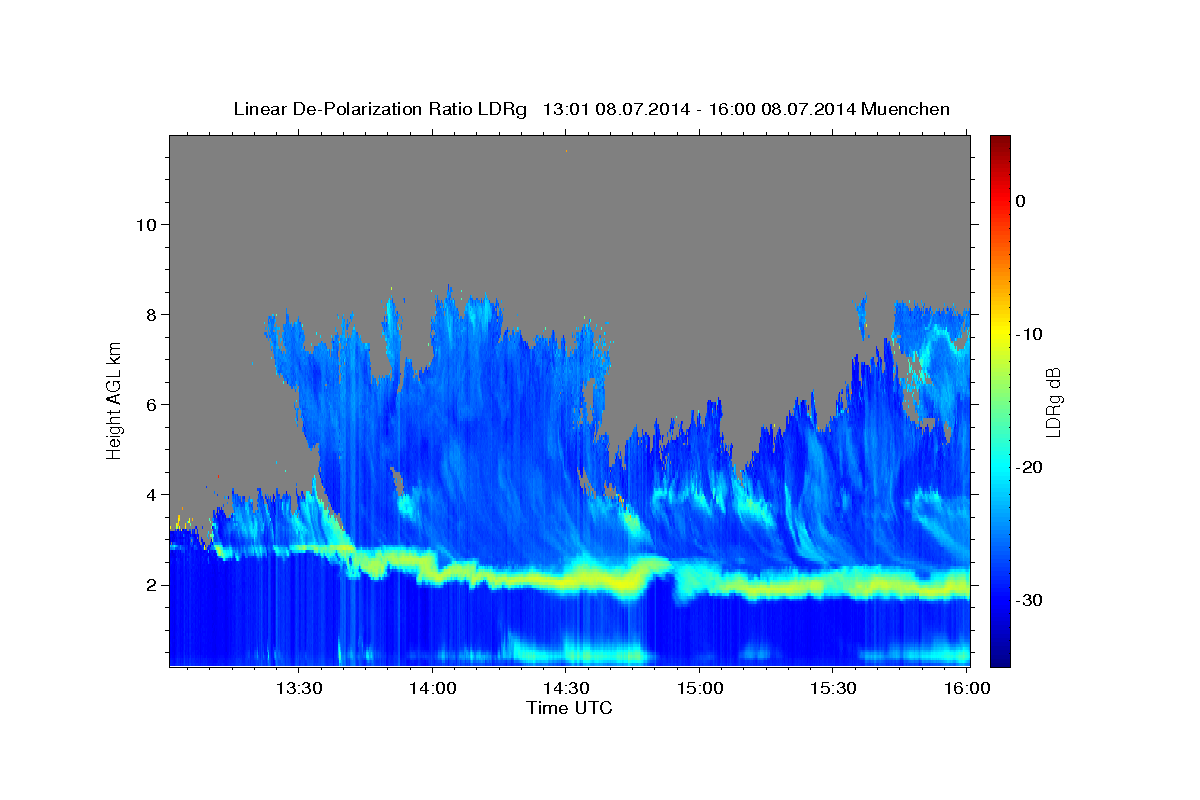This screenshot has height=800, width=1200.
Task: Click the LDRg dB colorbar label
Action: coord(1052,401)
